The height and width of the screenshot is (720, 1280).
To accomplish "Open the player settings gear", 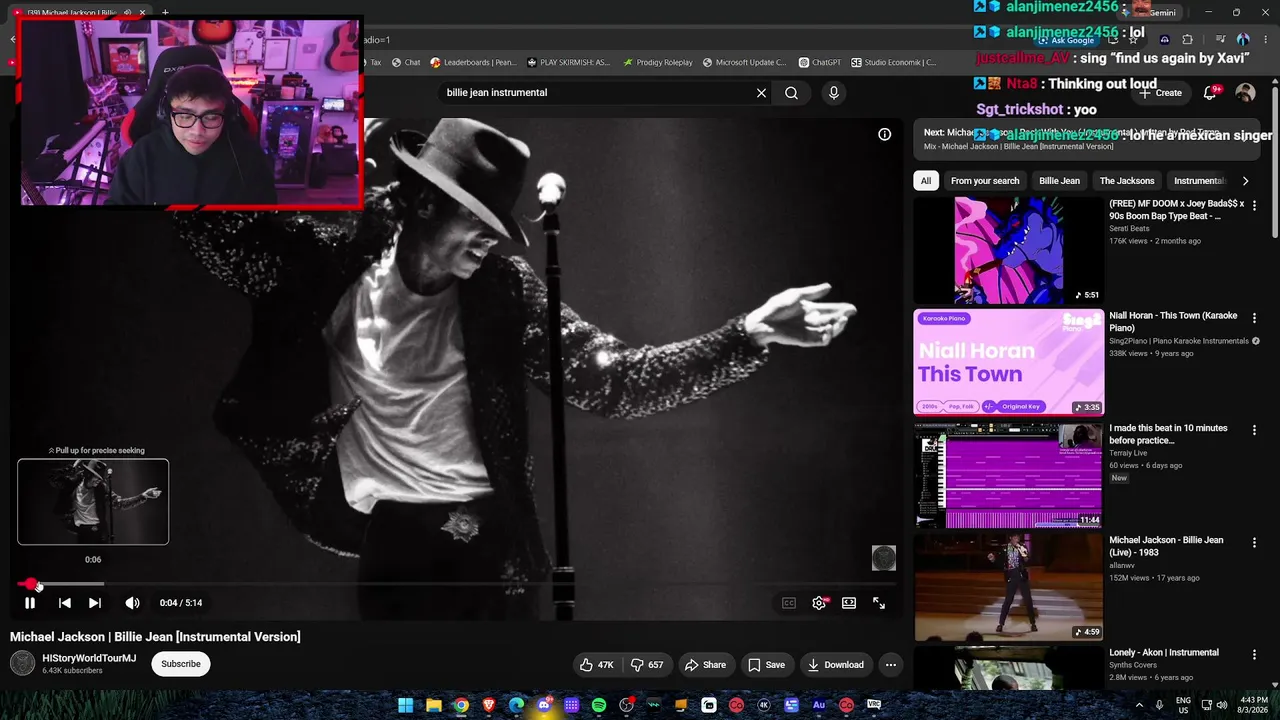I will [819, 603].
